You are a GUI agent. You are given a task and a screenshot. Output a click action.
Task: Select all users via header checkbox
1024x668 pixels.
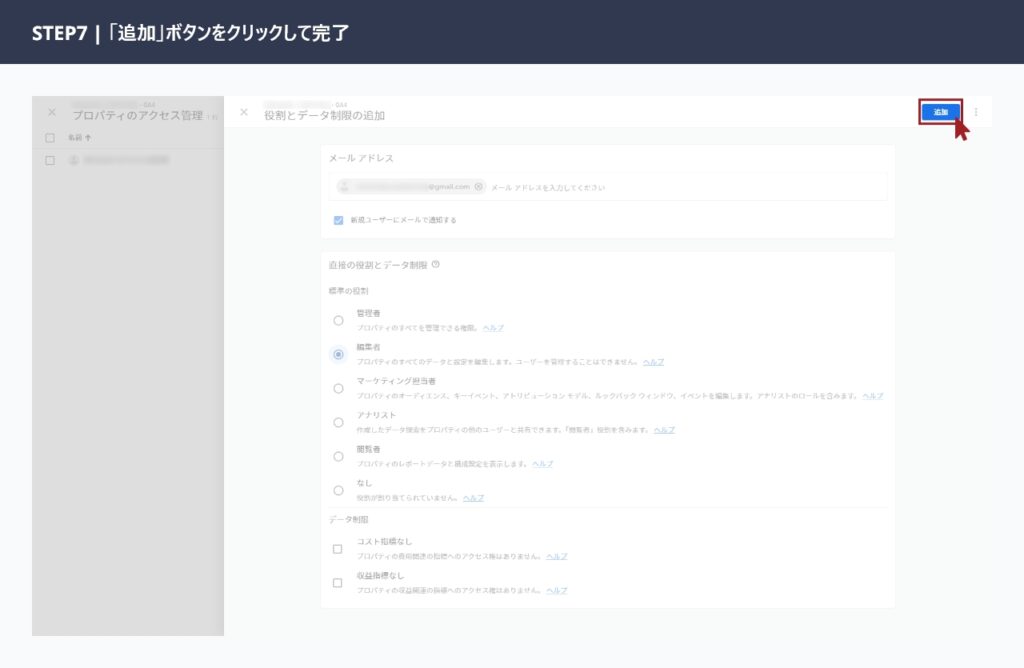tap(48, 135)
